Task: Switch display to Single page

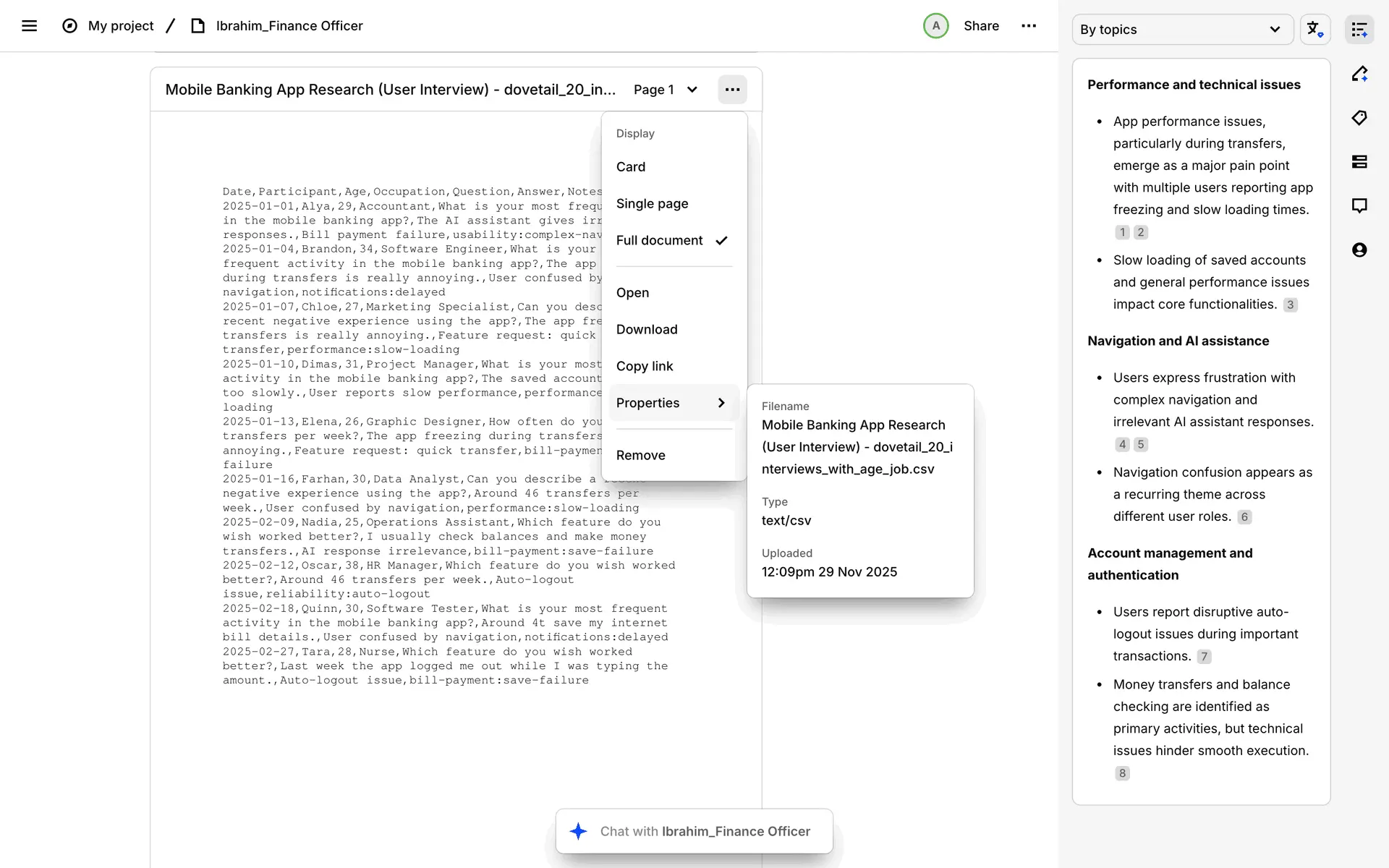Action: pyautogui.click(x=652, y=203)
